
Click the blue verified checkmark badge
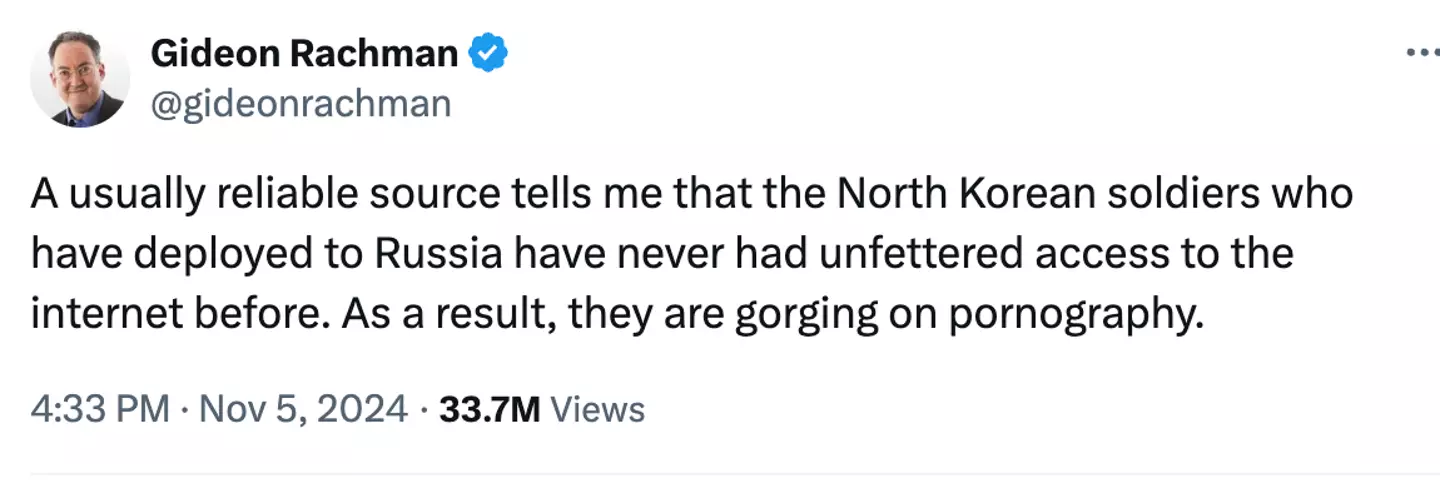489,54
